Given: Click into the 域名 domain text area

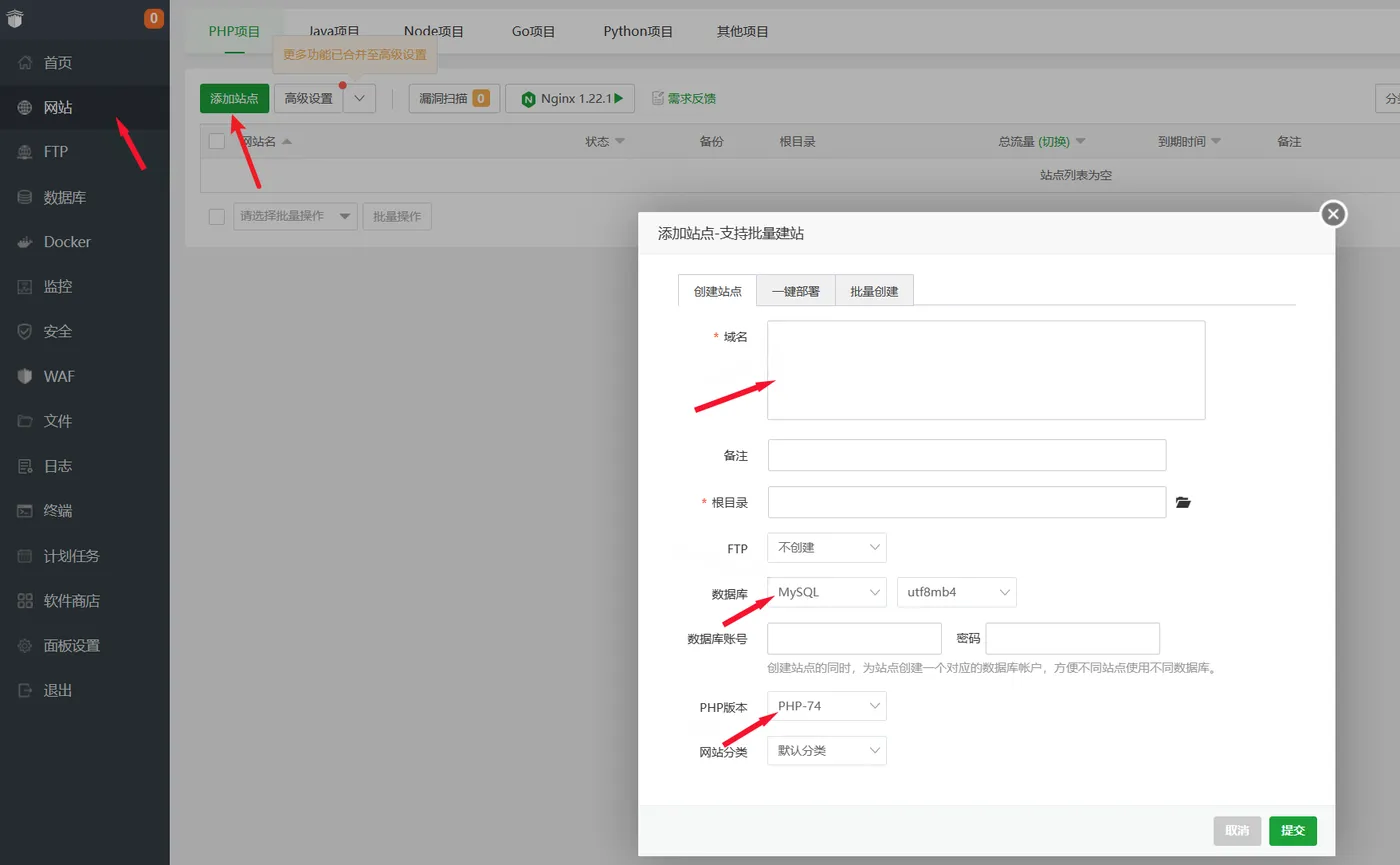Looking at the screenshot, I should [x=986, y=370].
